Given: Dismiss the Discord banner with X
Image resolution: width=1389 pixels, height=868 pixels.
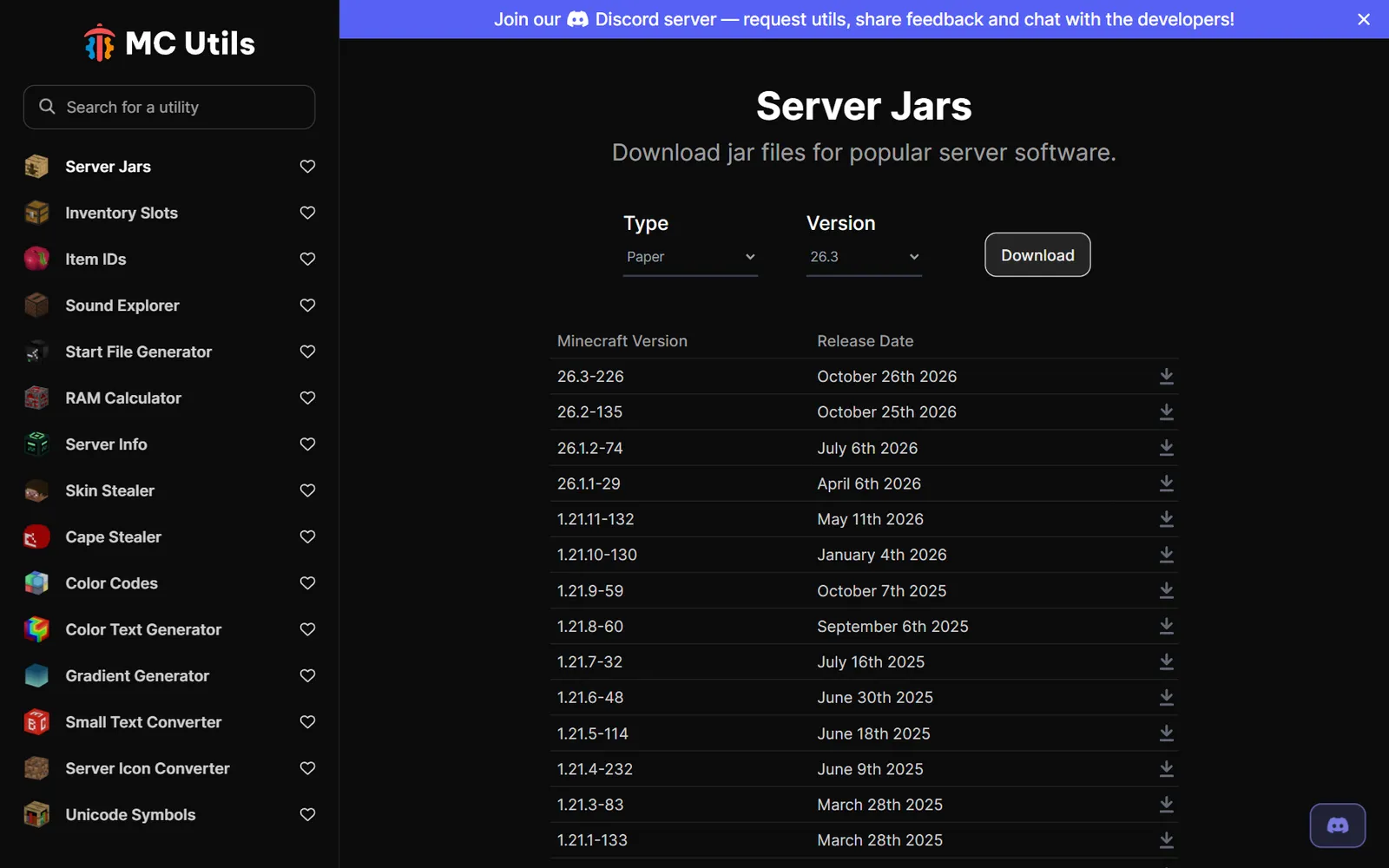Looking at the screenshot, I should (x=1364, y=19).
